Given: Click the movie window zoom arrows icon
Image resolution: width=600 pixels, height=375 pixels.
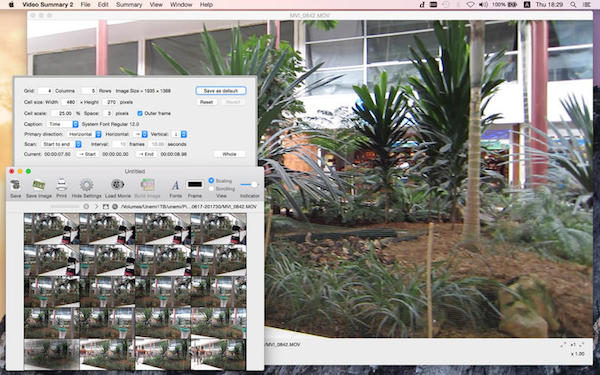Looking at the screenshot, I should (562, 345).
